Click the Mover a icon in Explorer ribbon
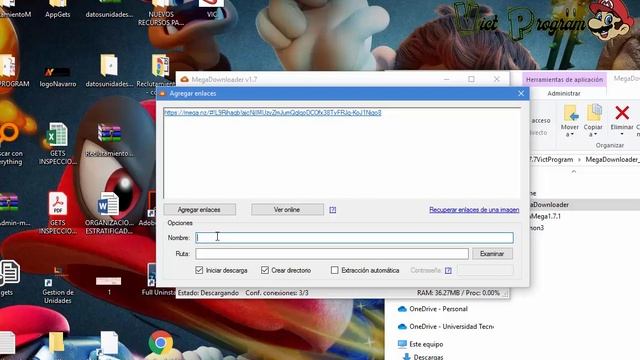Viewport: 640px width, 360px height. click(571, 113)
